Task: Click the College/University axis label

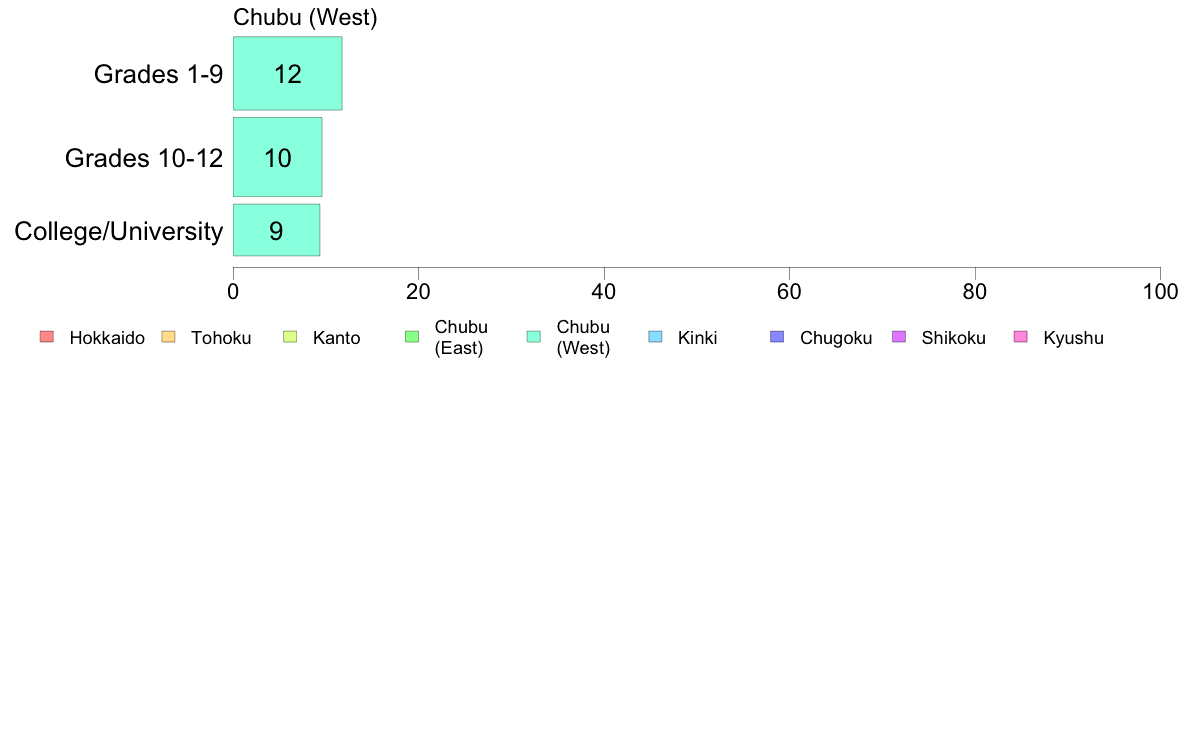Action: 119,231
